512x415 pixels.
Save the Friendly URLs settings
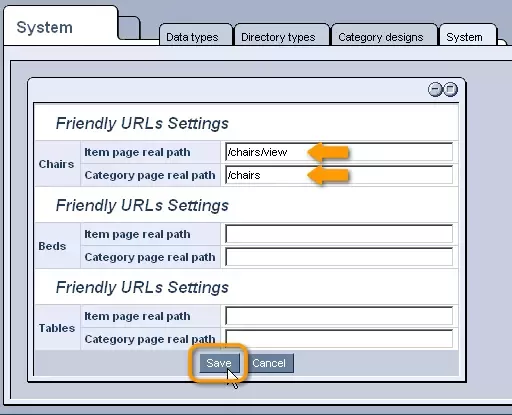pyautogui.click(x=219, y=363)
